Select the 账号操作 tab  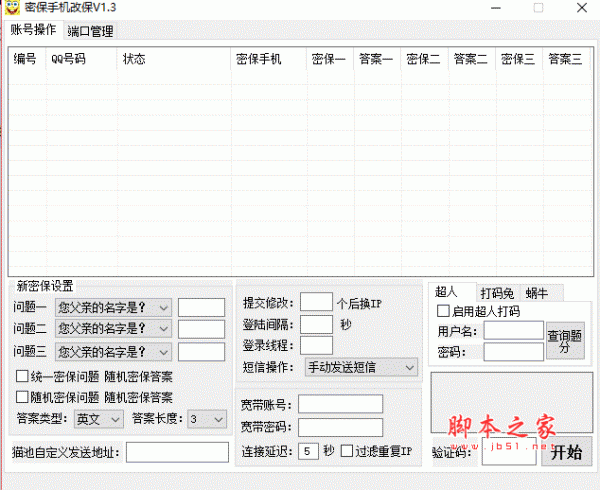coord(33,30)
